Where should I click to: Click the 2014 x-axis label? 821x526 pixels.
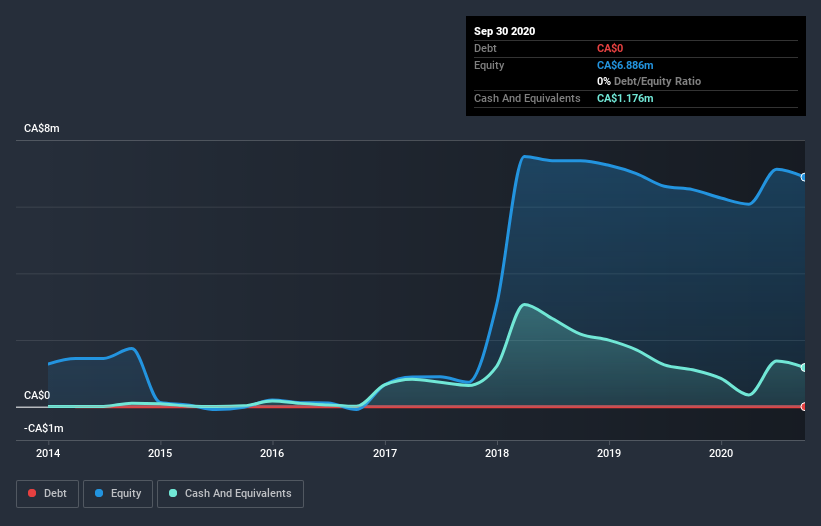pyautogui.click(x=48, y=453)
